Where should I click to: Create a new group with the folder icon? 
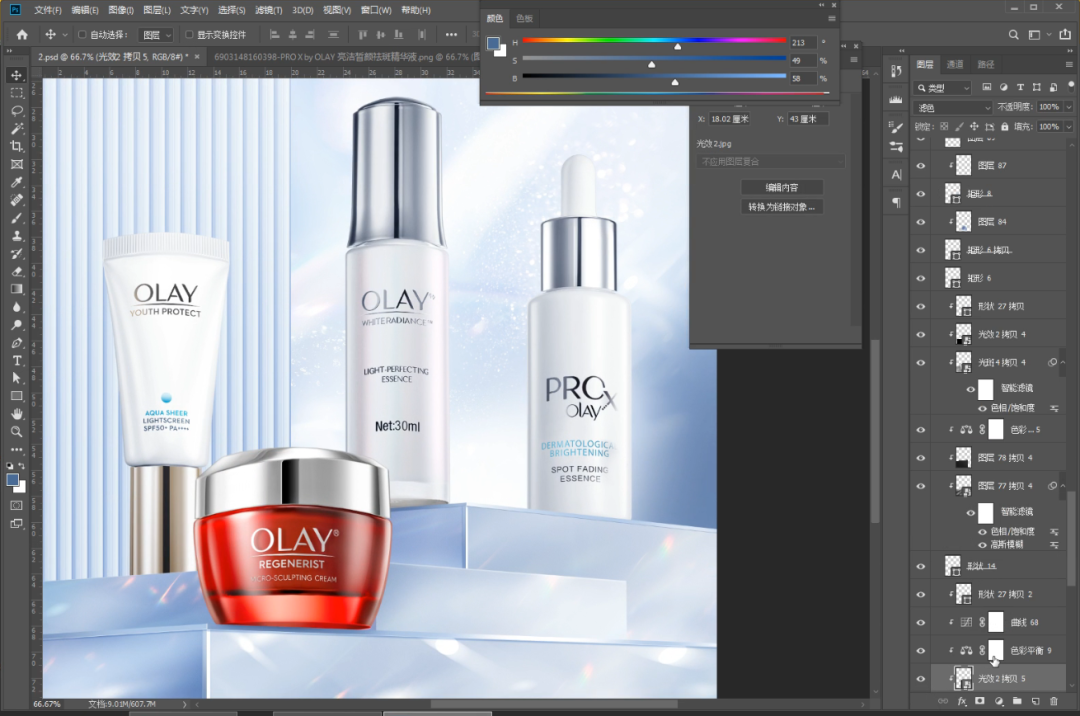click(x=1017, y=701)
